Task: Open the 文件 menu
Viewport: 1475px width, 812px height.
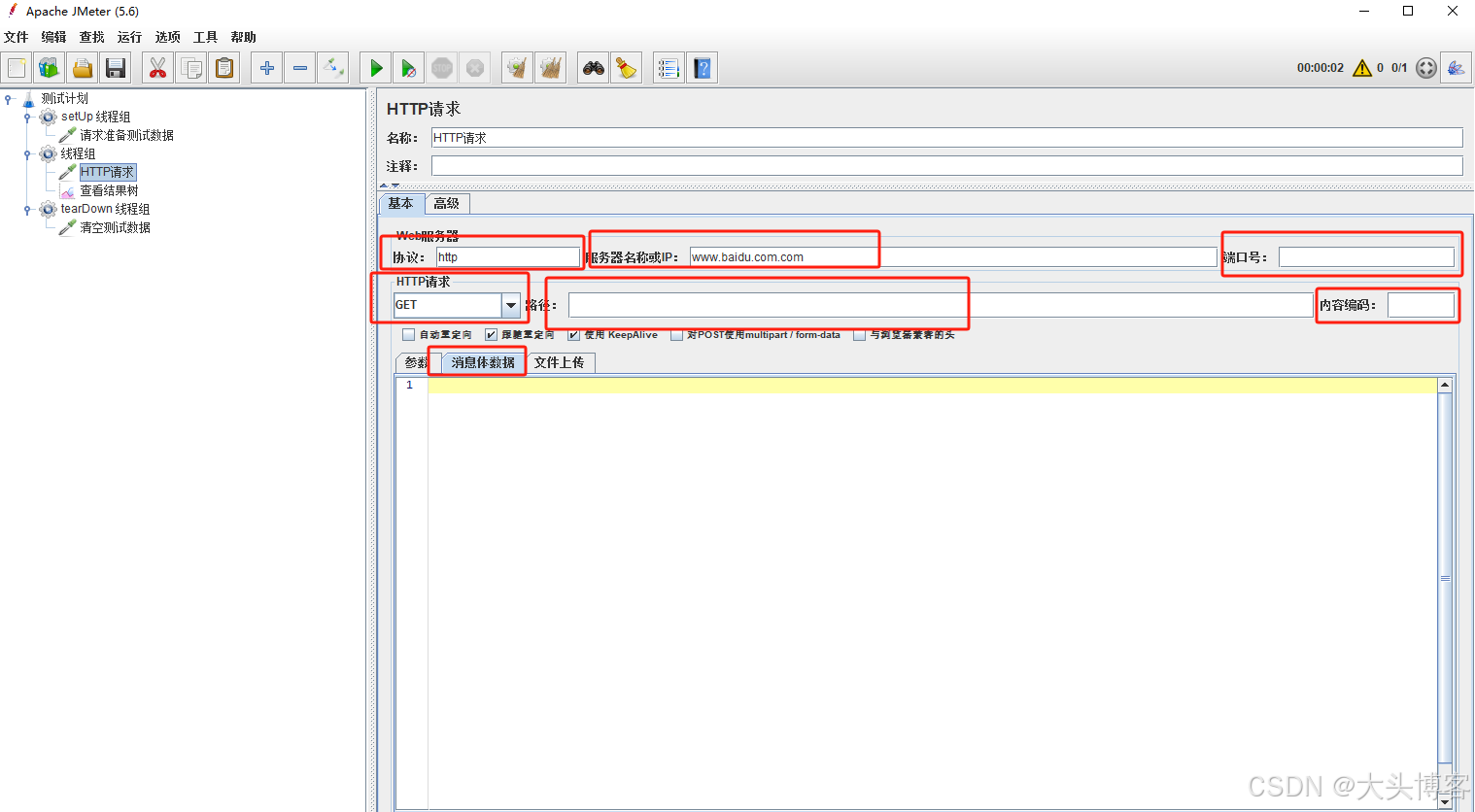Action: click(x=17, y=37)
